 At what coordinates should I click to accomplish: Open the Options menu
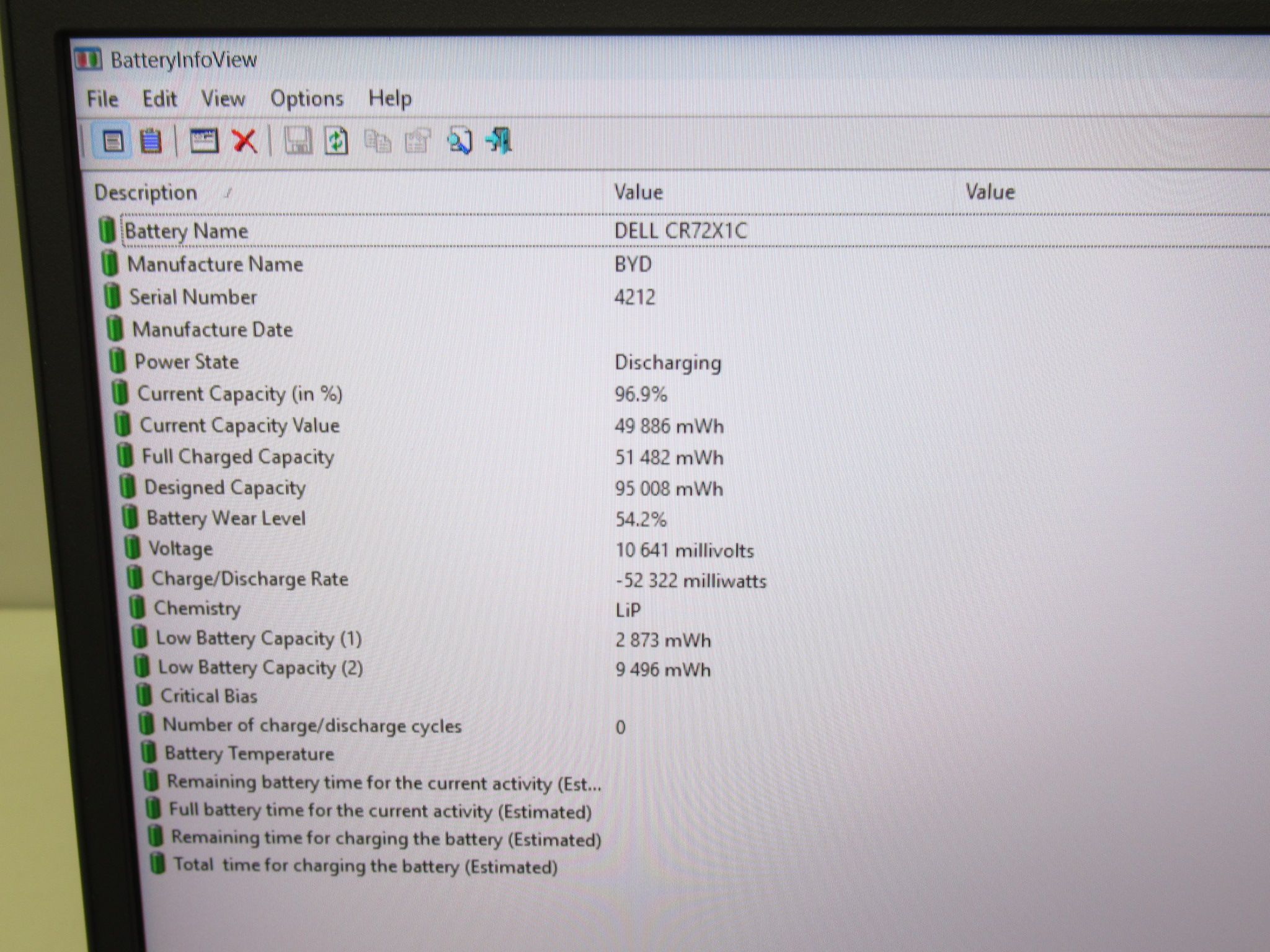(307, 99)
